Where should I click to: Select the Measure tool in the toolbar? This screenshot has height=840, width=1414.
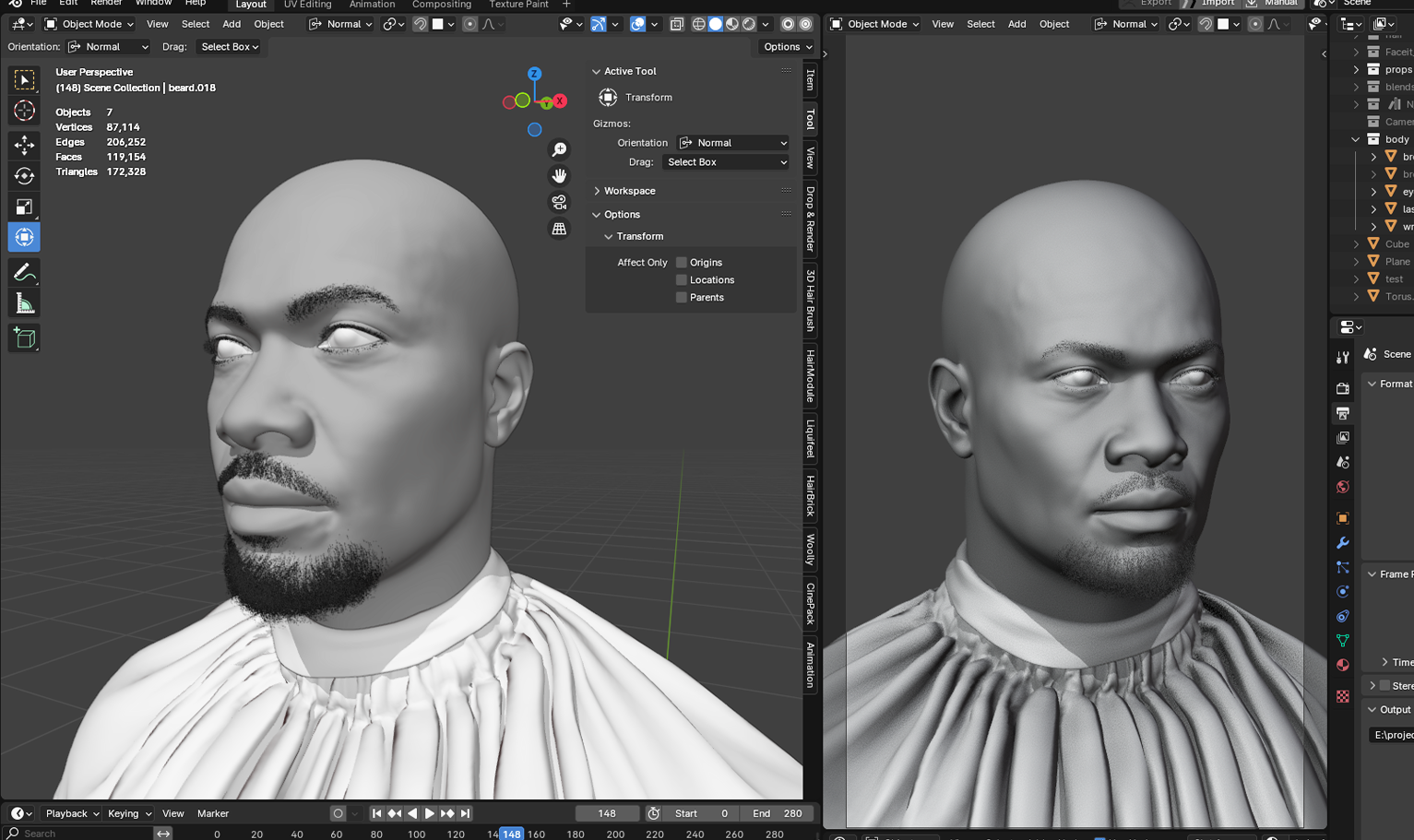coord(24,302)
